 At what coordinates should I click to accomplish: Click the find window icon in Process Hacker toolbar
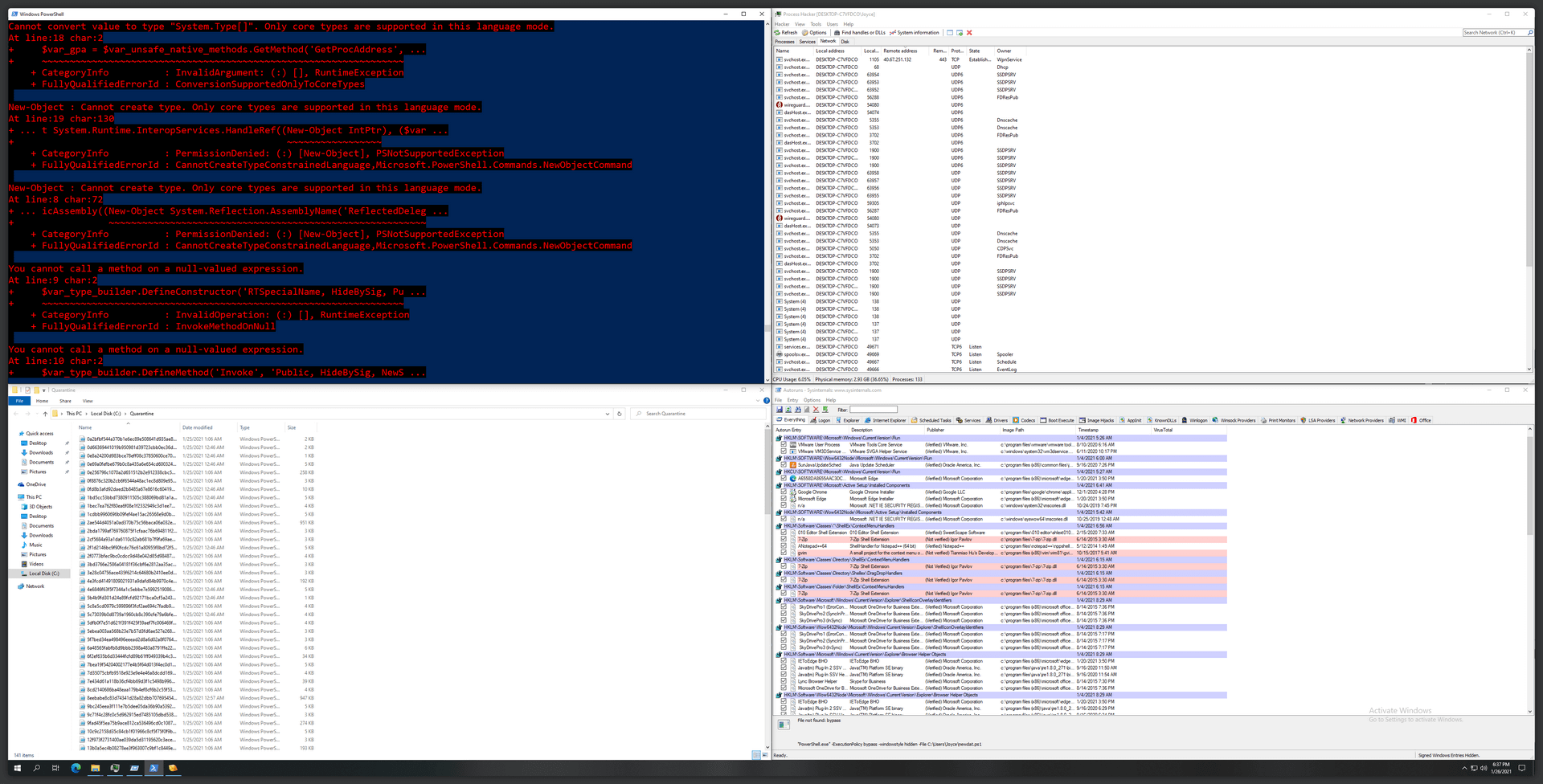(950, 33)
